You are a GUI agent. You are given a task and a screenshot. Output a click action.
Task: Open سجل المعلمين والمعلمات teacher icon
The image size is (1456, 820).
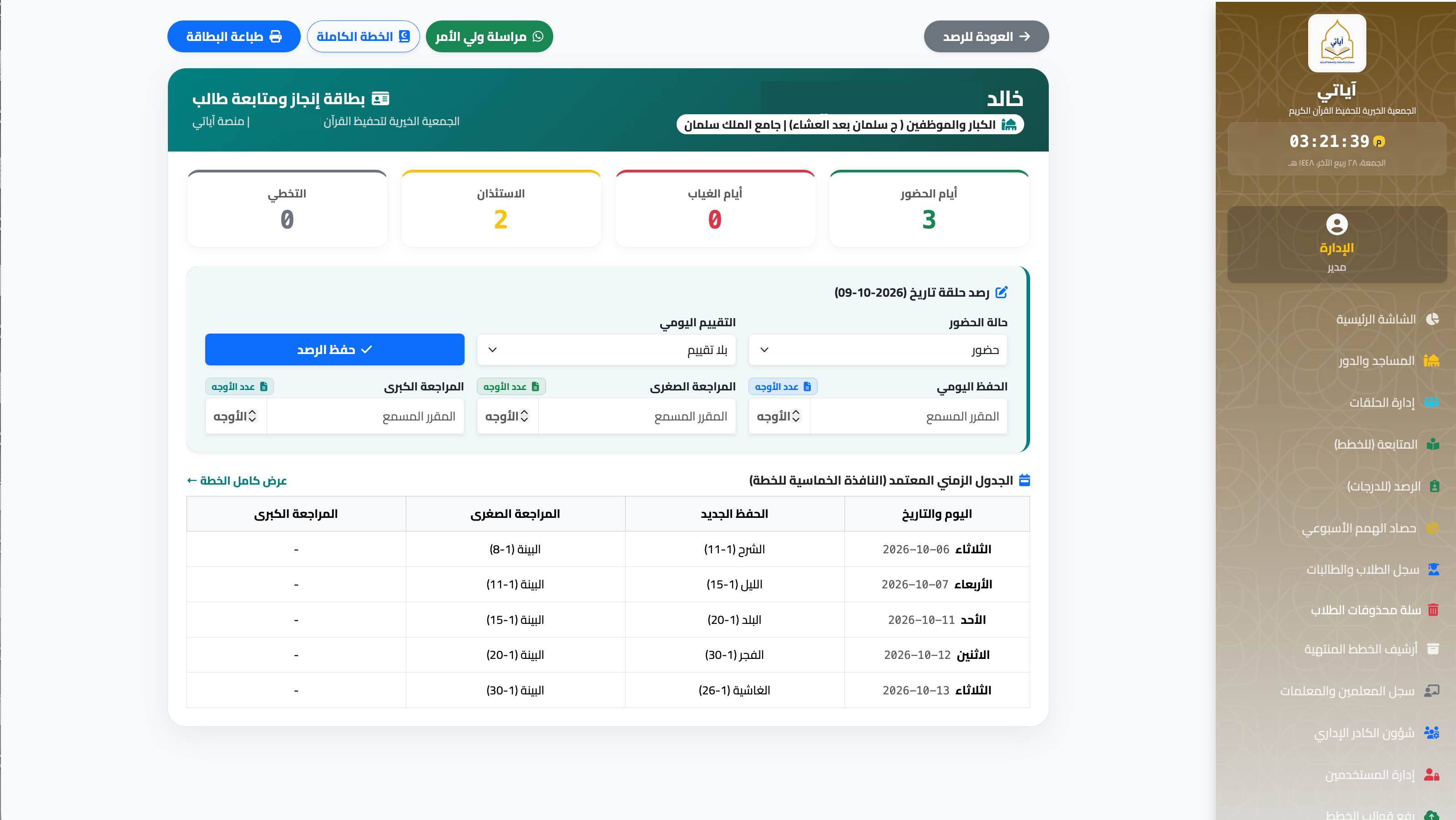(x=1431, y=691)
